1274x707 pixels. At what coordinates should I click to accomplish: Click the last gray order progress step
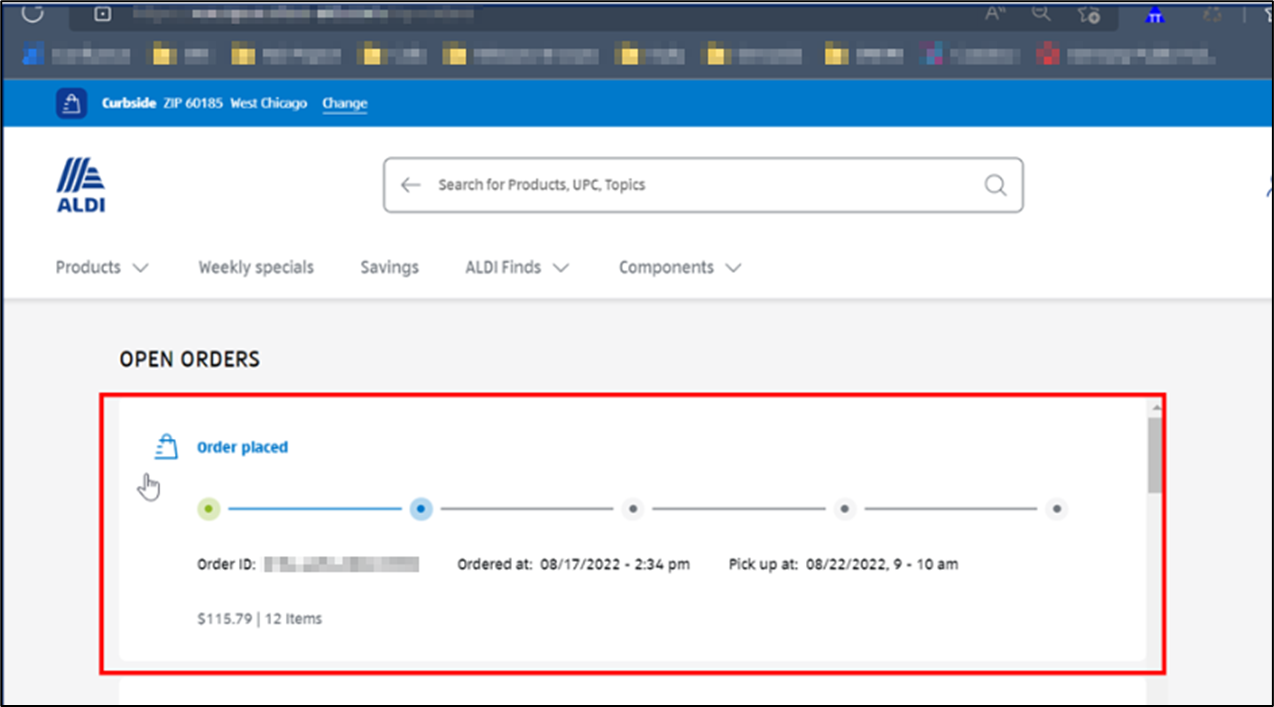pyautogui.click(x=1056, y=509)
